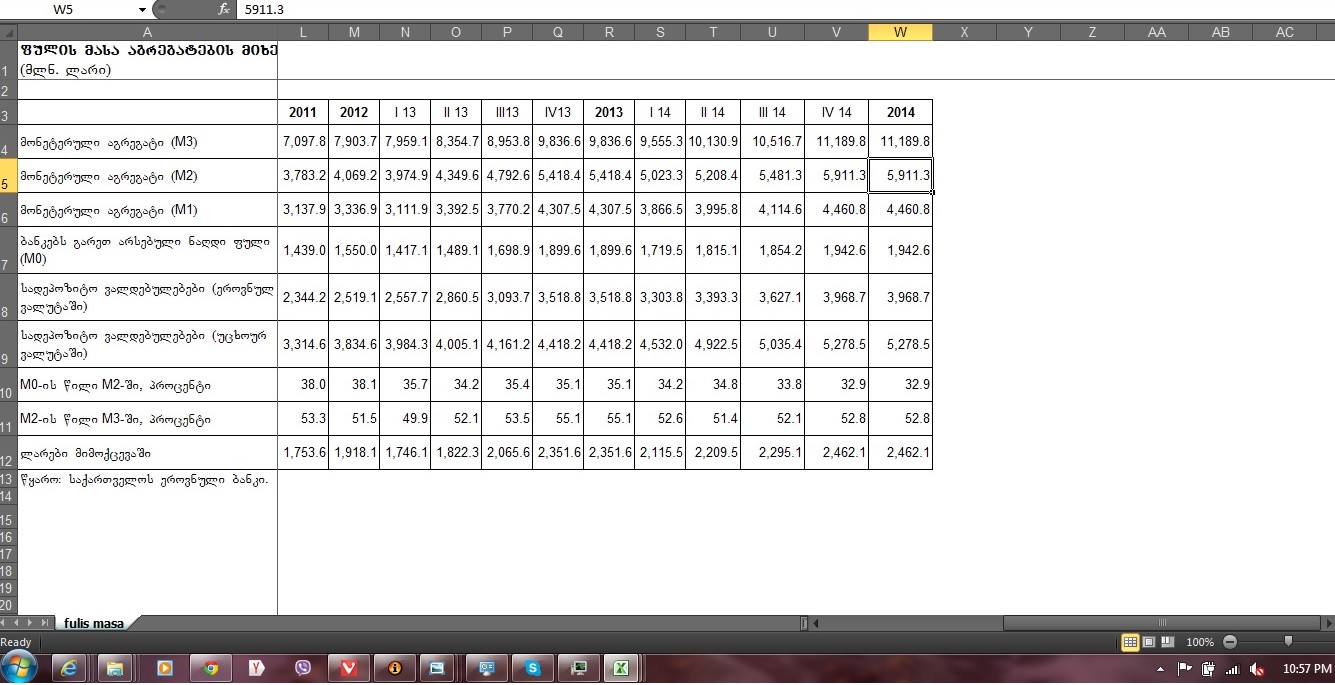1335x685 pixels.
Task: Switch to the Excel taskbar icon
Action: click(621, 668)
